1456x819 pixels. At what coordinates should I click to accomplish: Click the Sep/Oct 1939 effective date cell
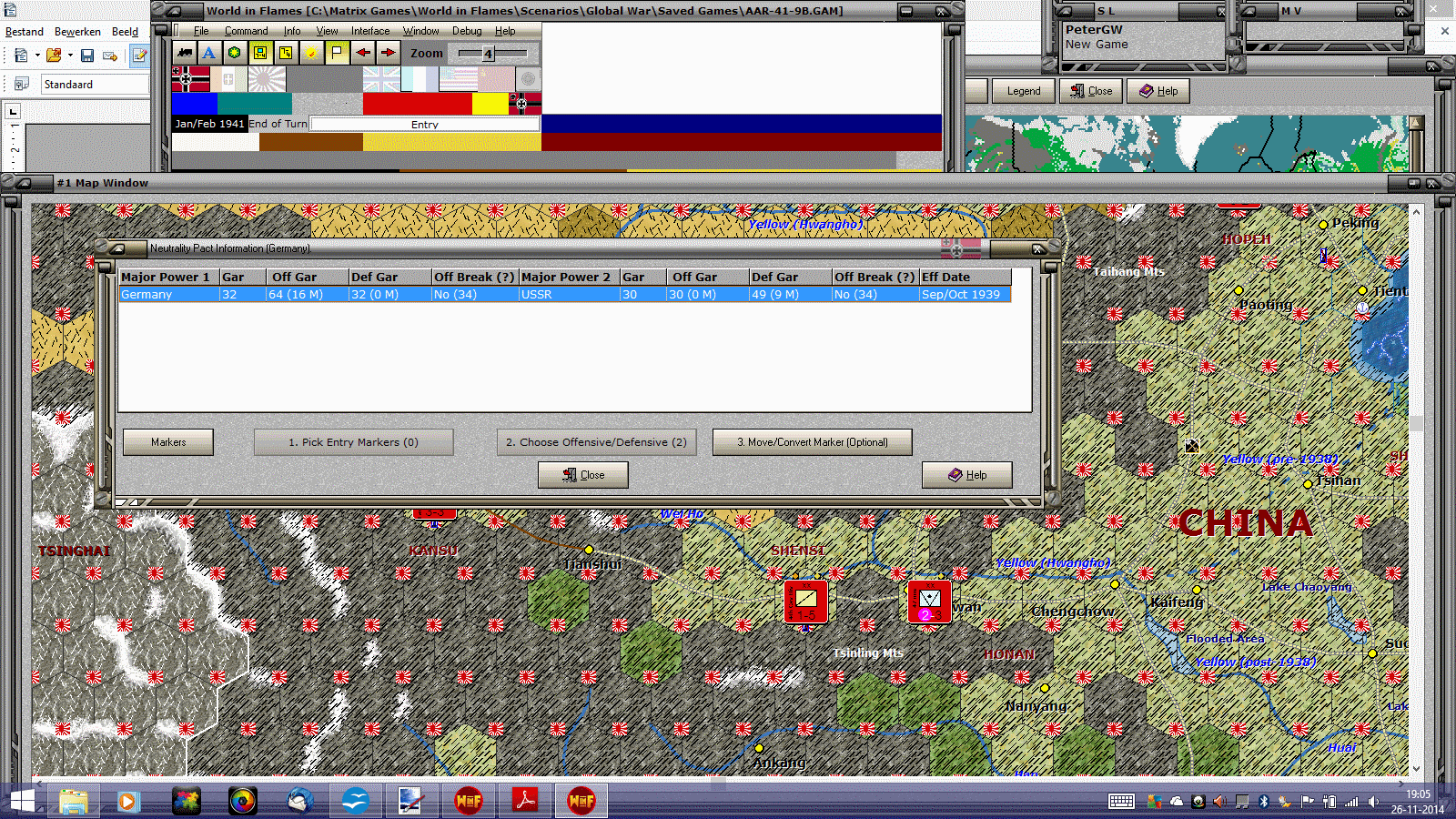[x=965, y=295]
